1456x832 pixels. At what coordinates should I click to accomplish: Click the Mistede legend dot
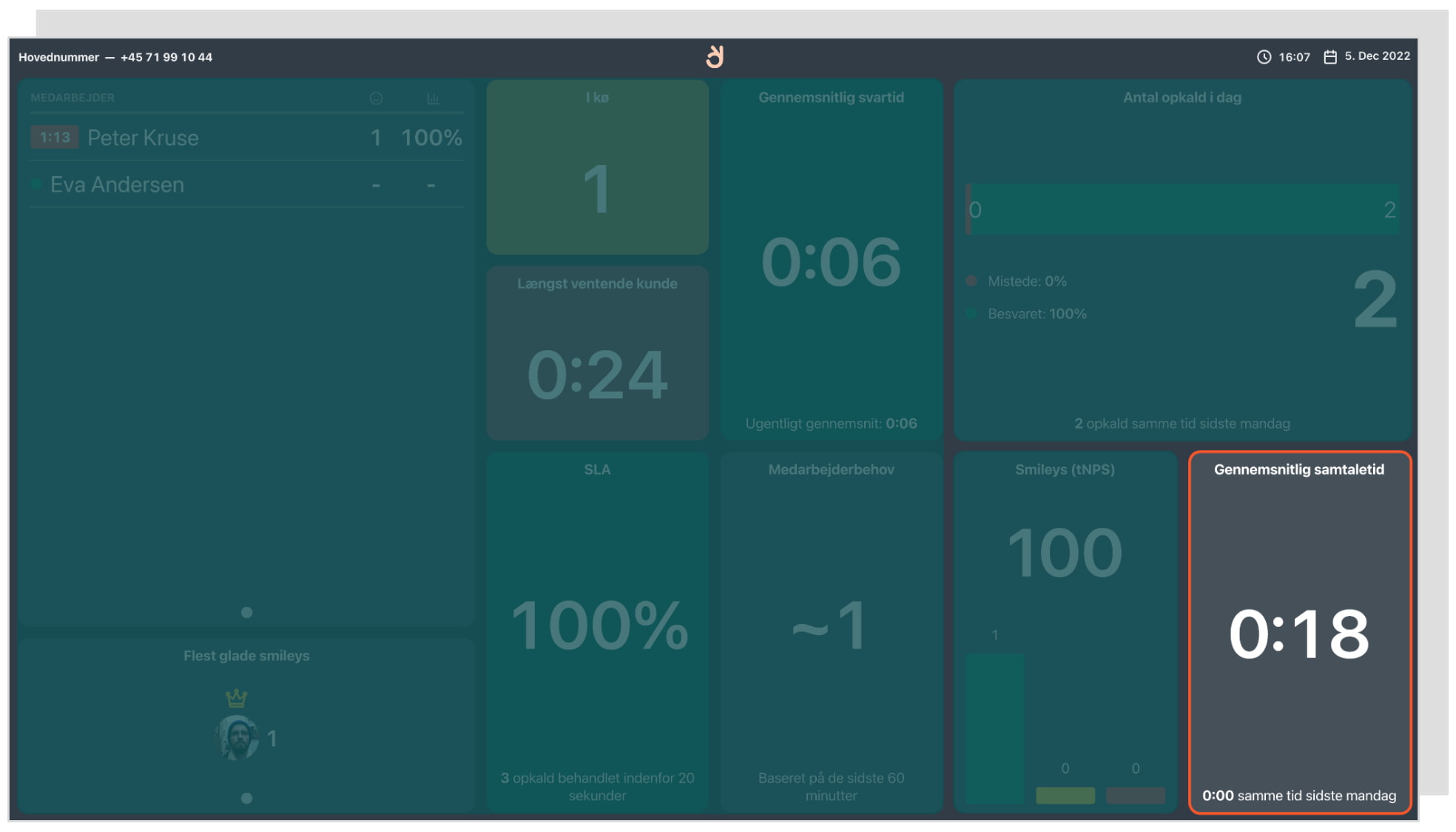tap(971, 281)
